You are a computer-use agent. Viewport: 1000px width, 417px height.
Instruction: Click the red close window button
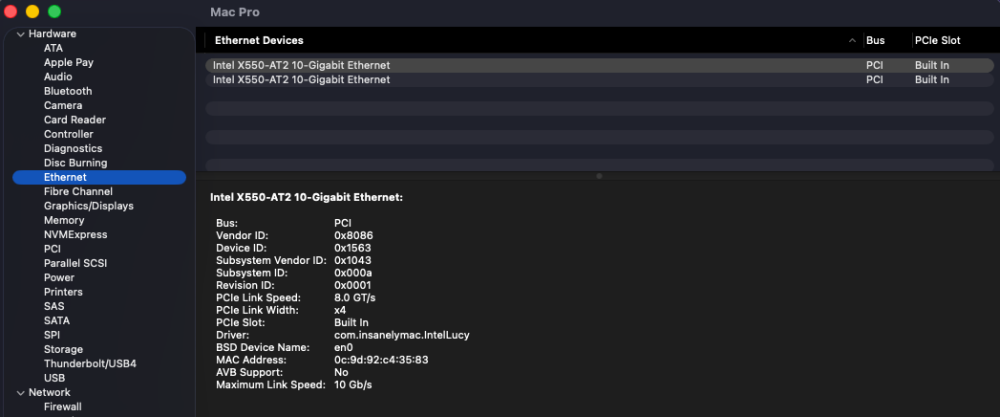[10, 11]
